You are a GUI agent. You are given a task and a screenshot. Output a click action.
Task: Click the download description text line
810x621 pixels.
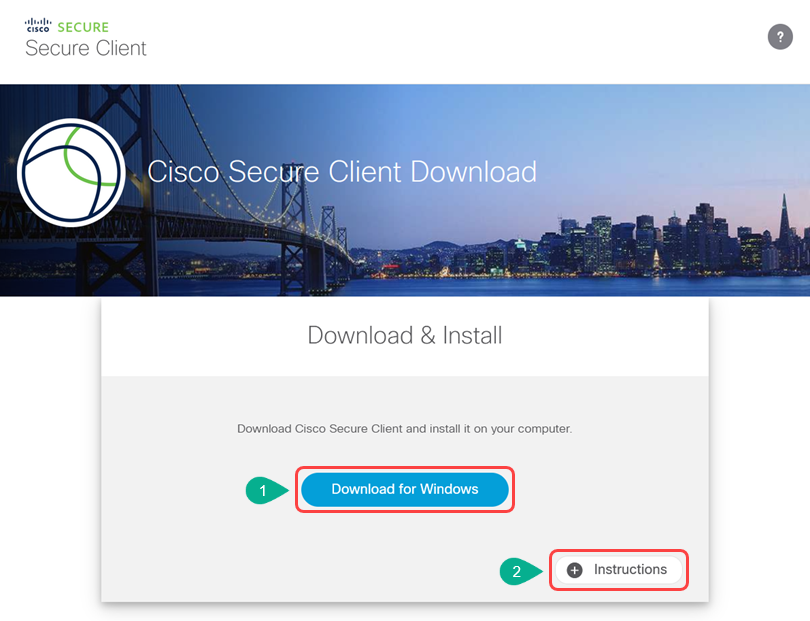tap(404, 429)
